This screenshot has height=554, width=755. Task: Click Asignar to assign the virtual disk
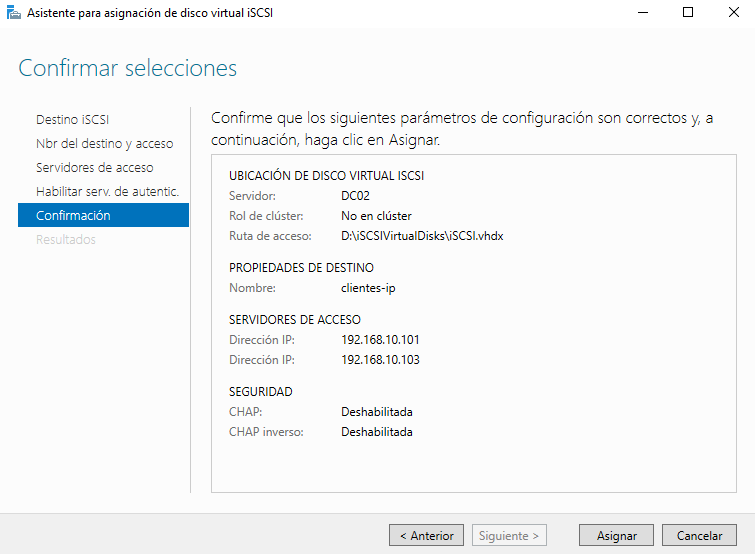[616, 535]
